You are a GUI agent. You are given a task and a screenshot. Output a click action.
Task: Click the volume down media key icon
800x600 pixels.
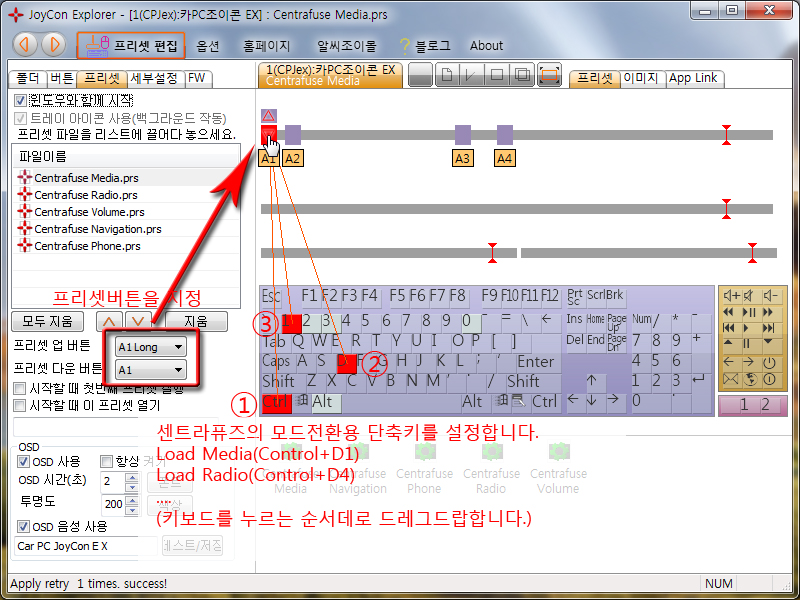pos(770,295)
